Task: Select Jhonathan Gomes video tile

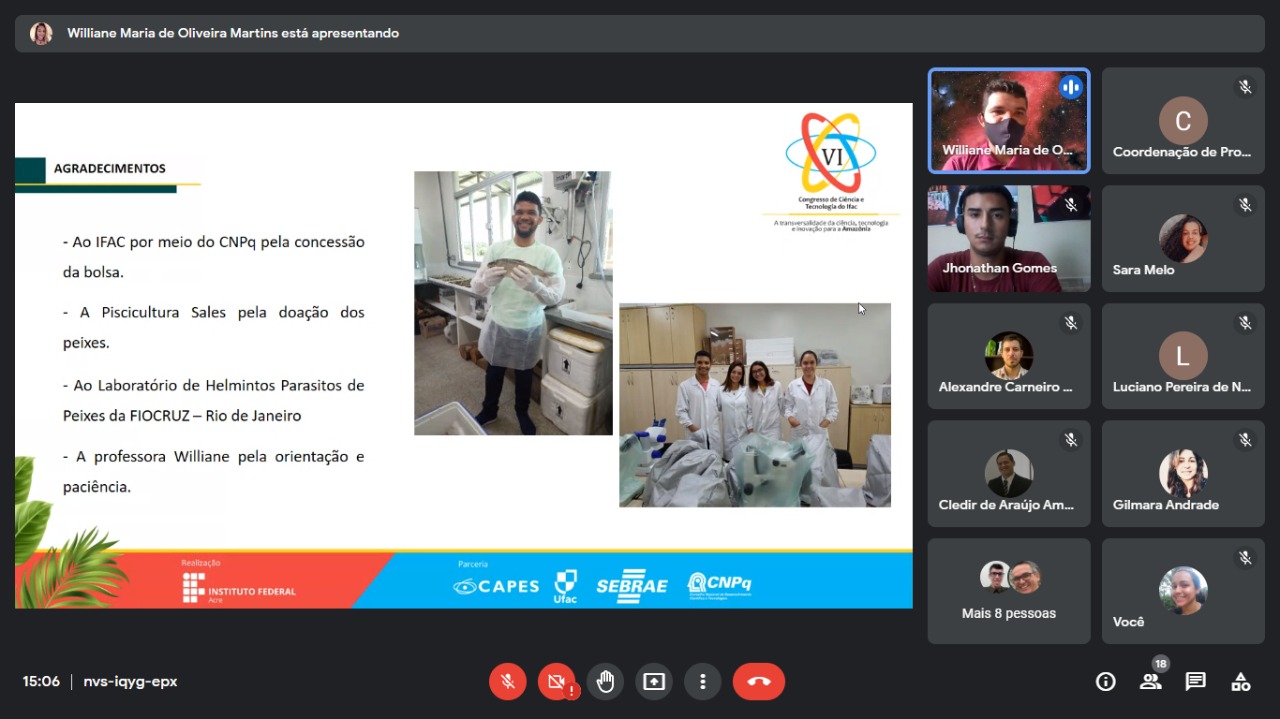Action: coord(1008,238)
